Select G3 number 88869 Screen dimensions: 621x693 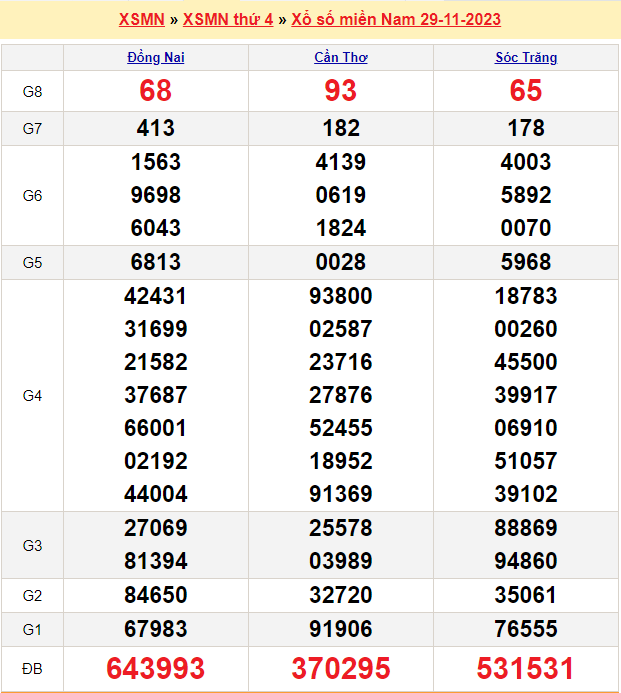tap(526, 527)
